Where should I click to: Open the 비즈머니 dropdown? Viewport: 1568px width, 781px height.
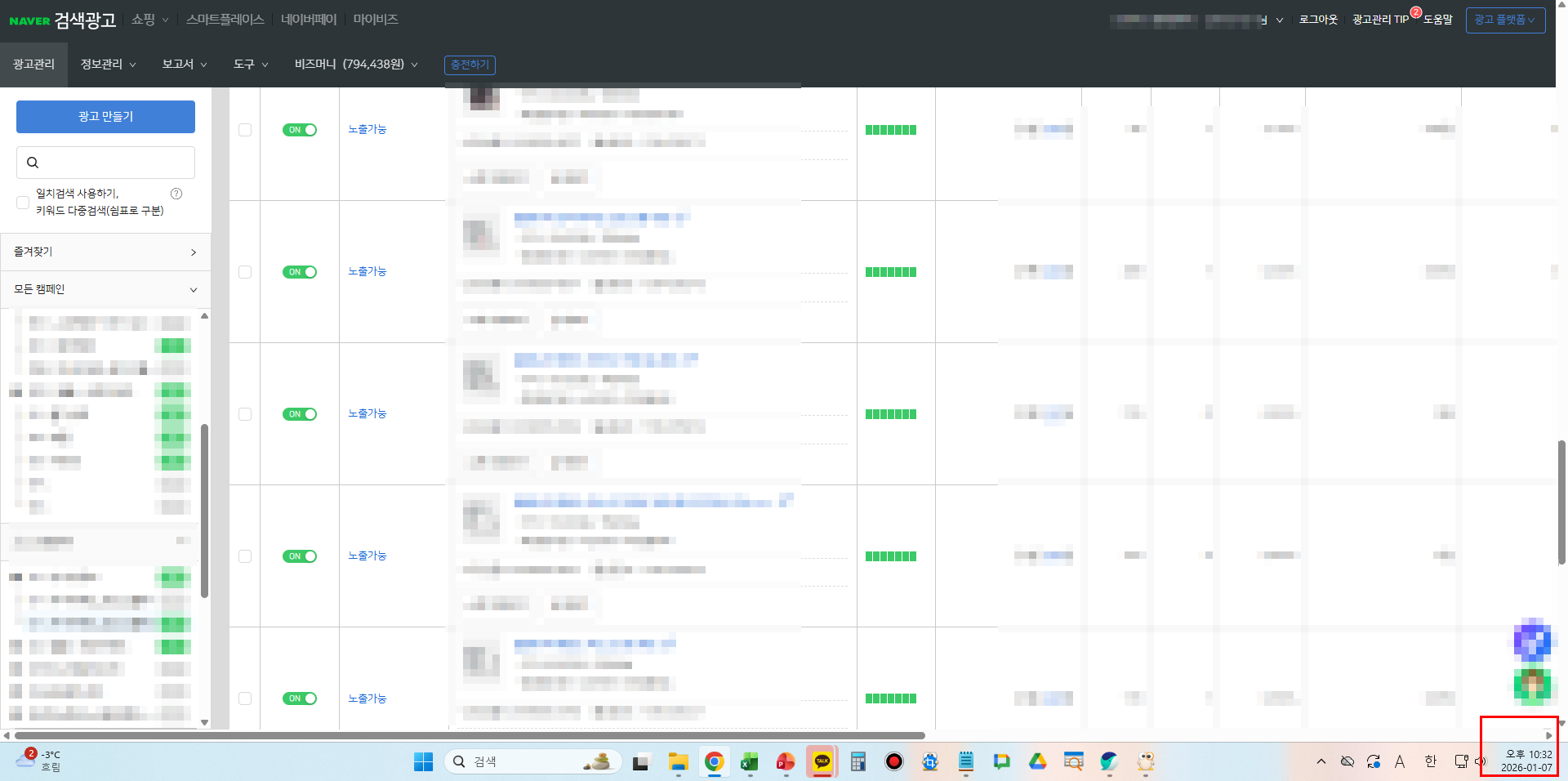point(356,65)
